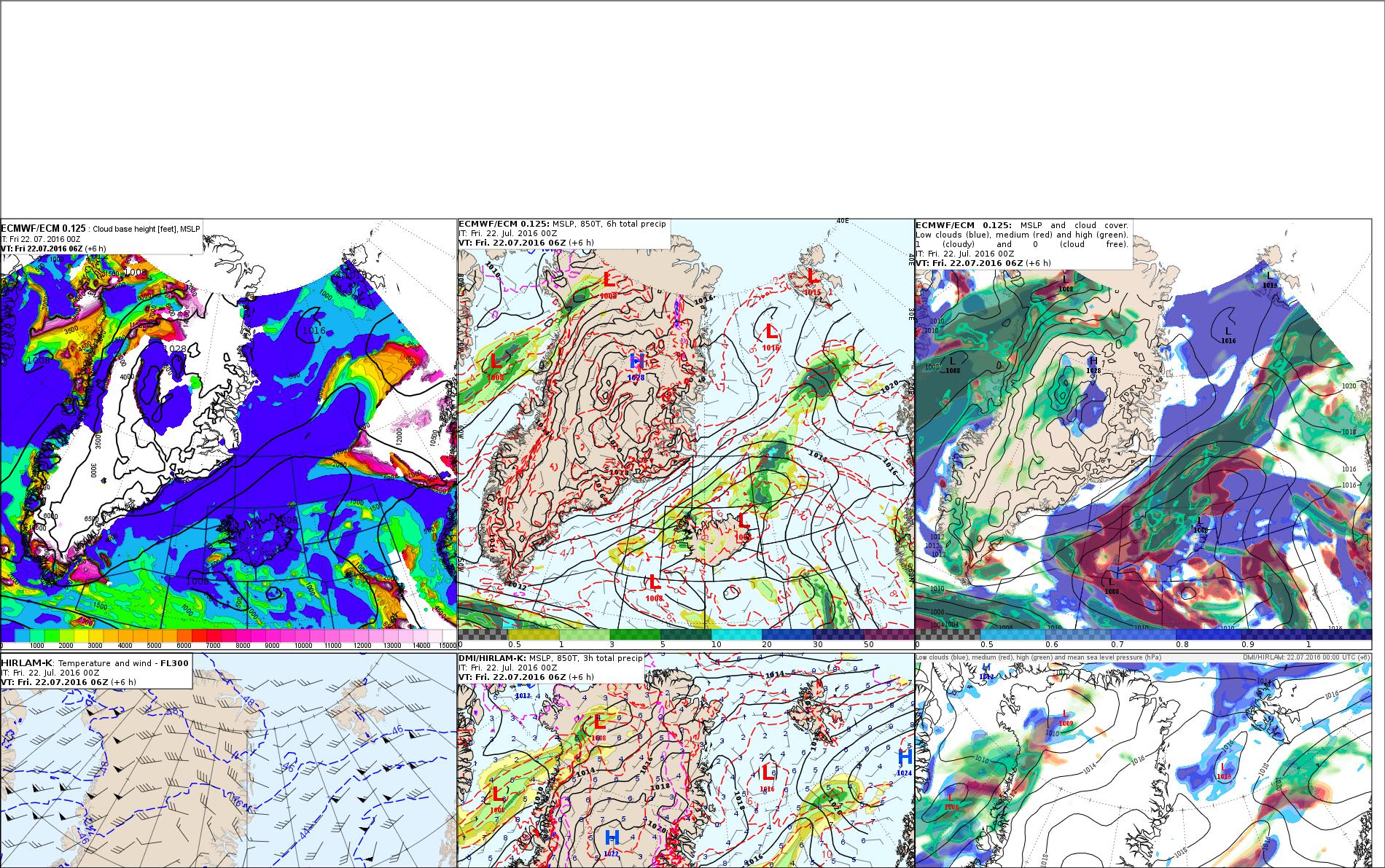
Task: Open the HIRLAM-K FL300 temperature and wind map
Action: (229, 760)
